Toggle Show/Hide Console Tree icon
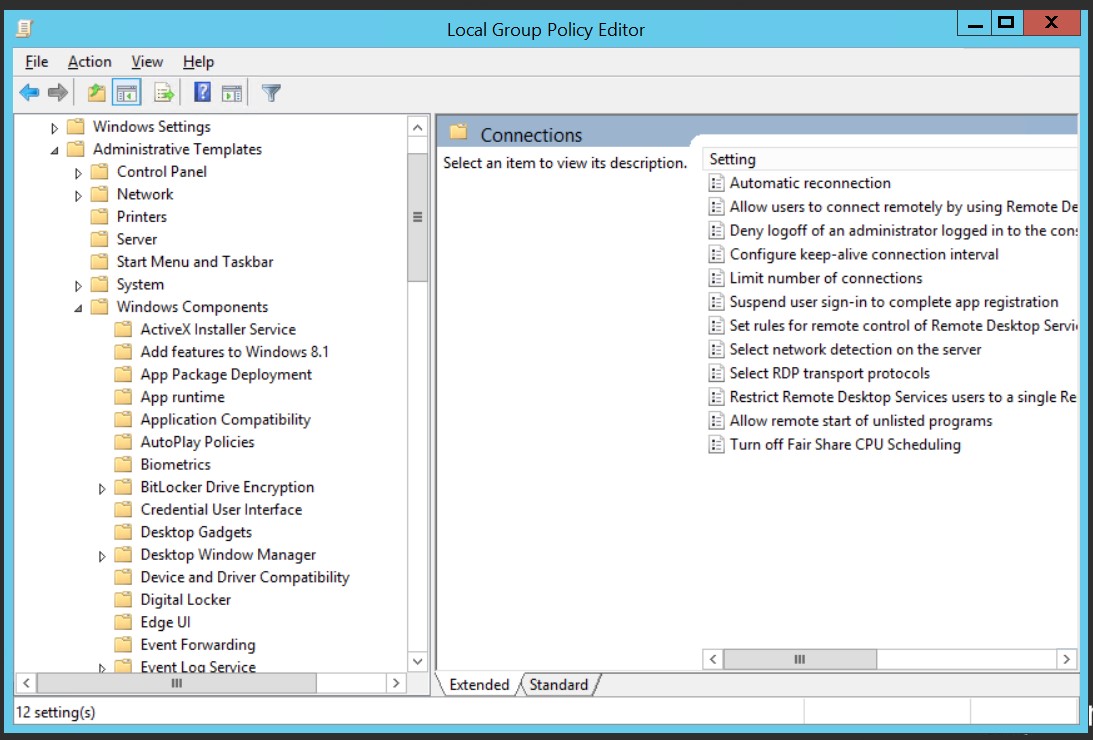This screenshot has width=1093, height=740. click(126, 93)
